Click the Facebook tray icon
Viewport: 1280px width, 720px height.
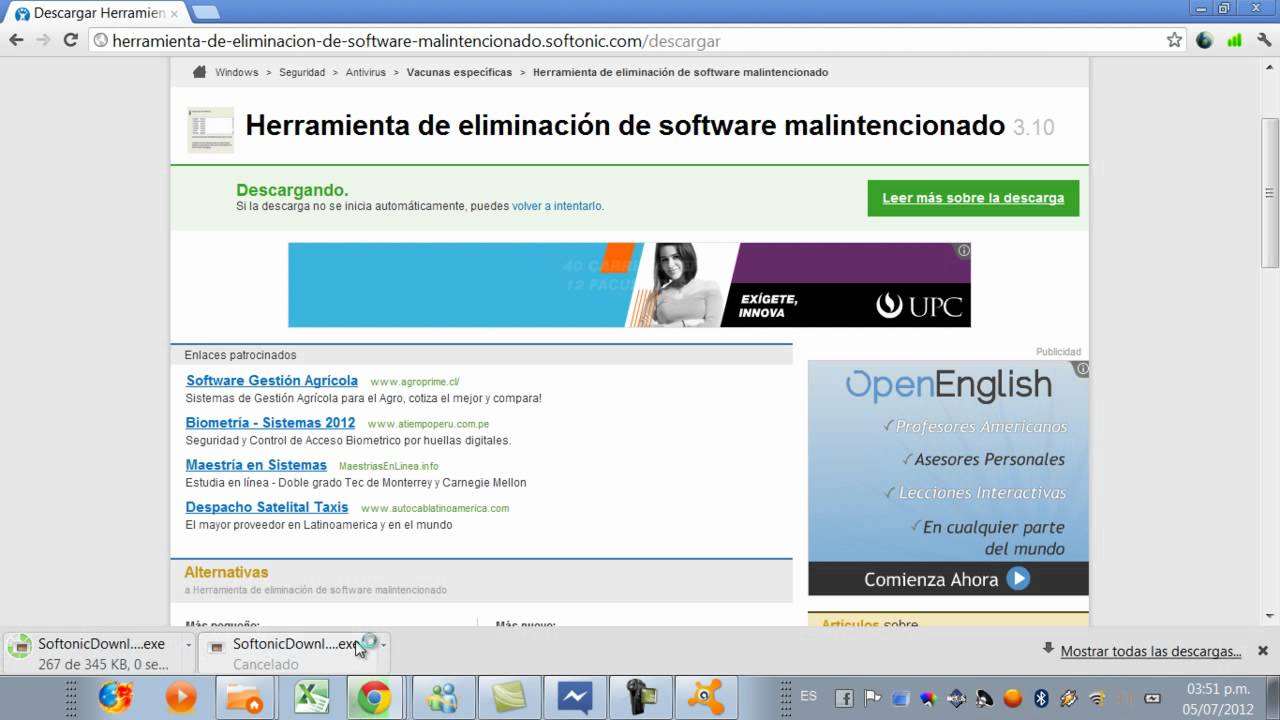pos(843,698)
